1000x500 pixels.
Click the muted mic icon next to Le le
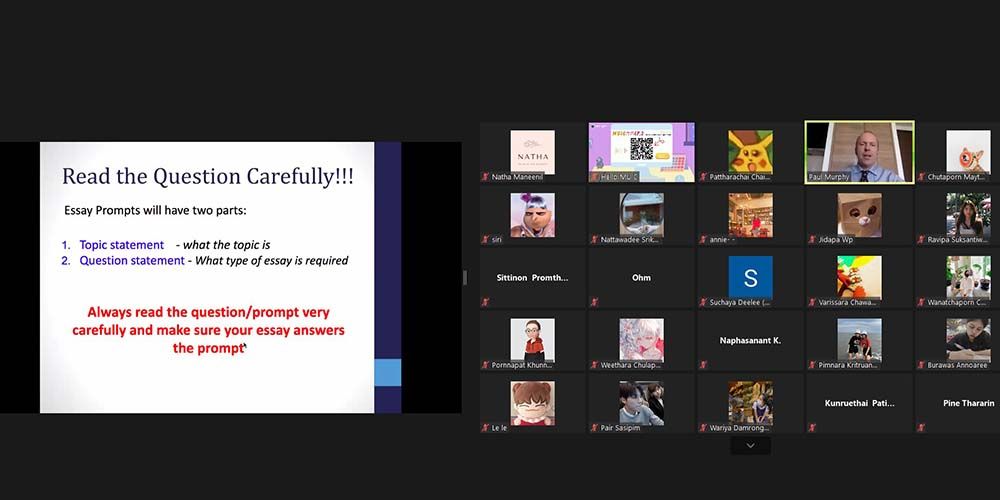[486, 427]
